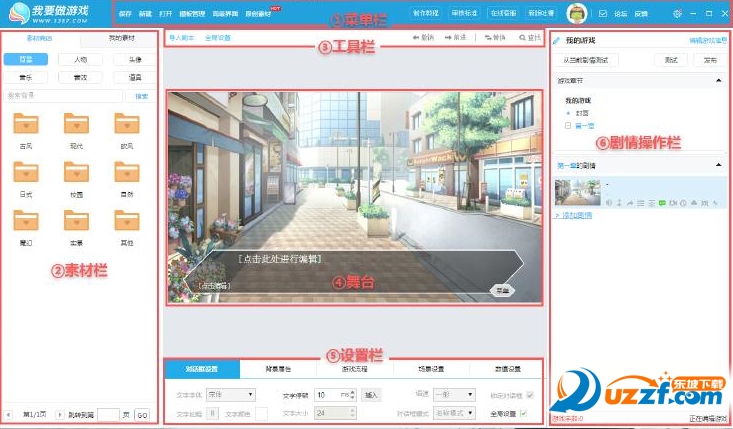733x429 pixels.
Task: Collapse the 第一章 tree node box
Action: [568, 126]
